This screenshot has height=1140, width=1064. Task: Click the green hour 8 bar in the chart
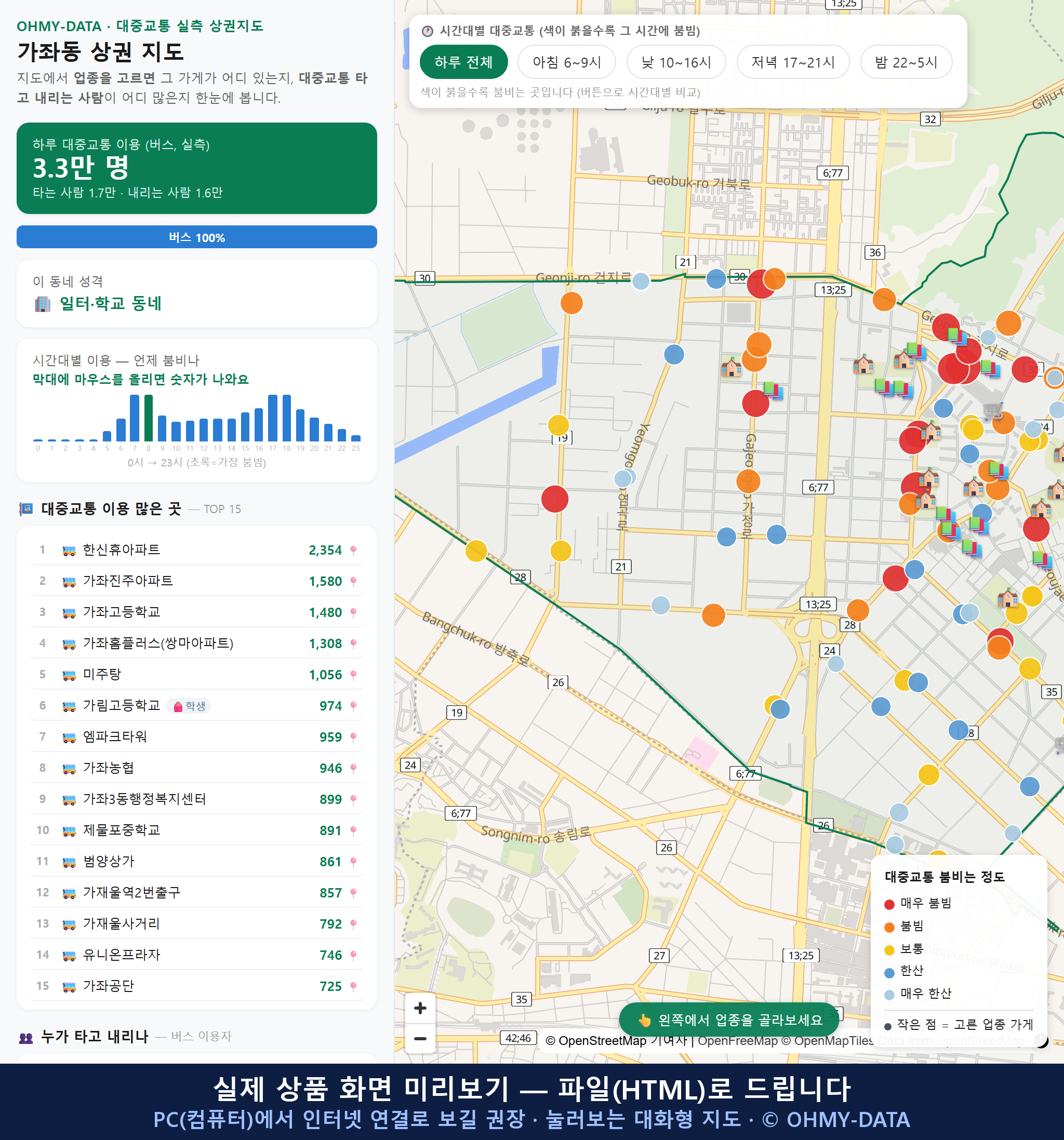pos(149,418)
